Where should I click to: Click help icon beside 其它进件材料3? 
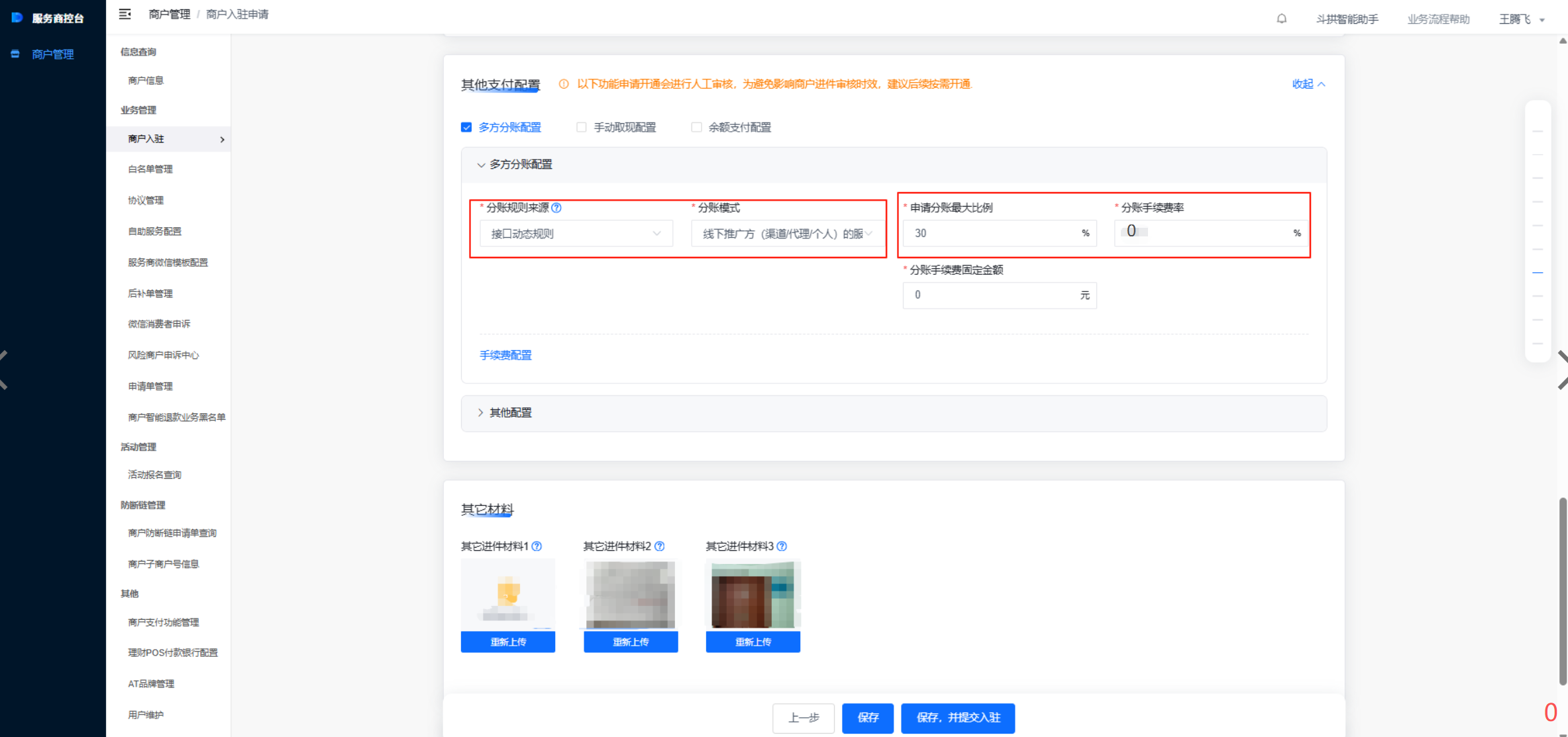click(x=782, y=546)
